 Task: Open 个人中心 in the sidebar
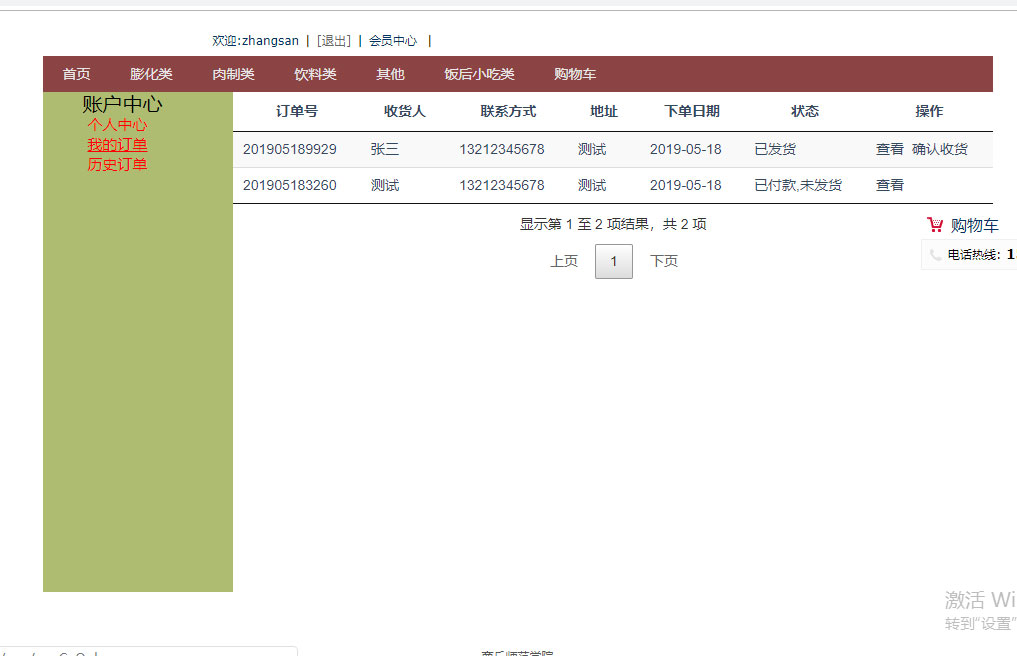[117, 125]
